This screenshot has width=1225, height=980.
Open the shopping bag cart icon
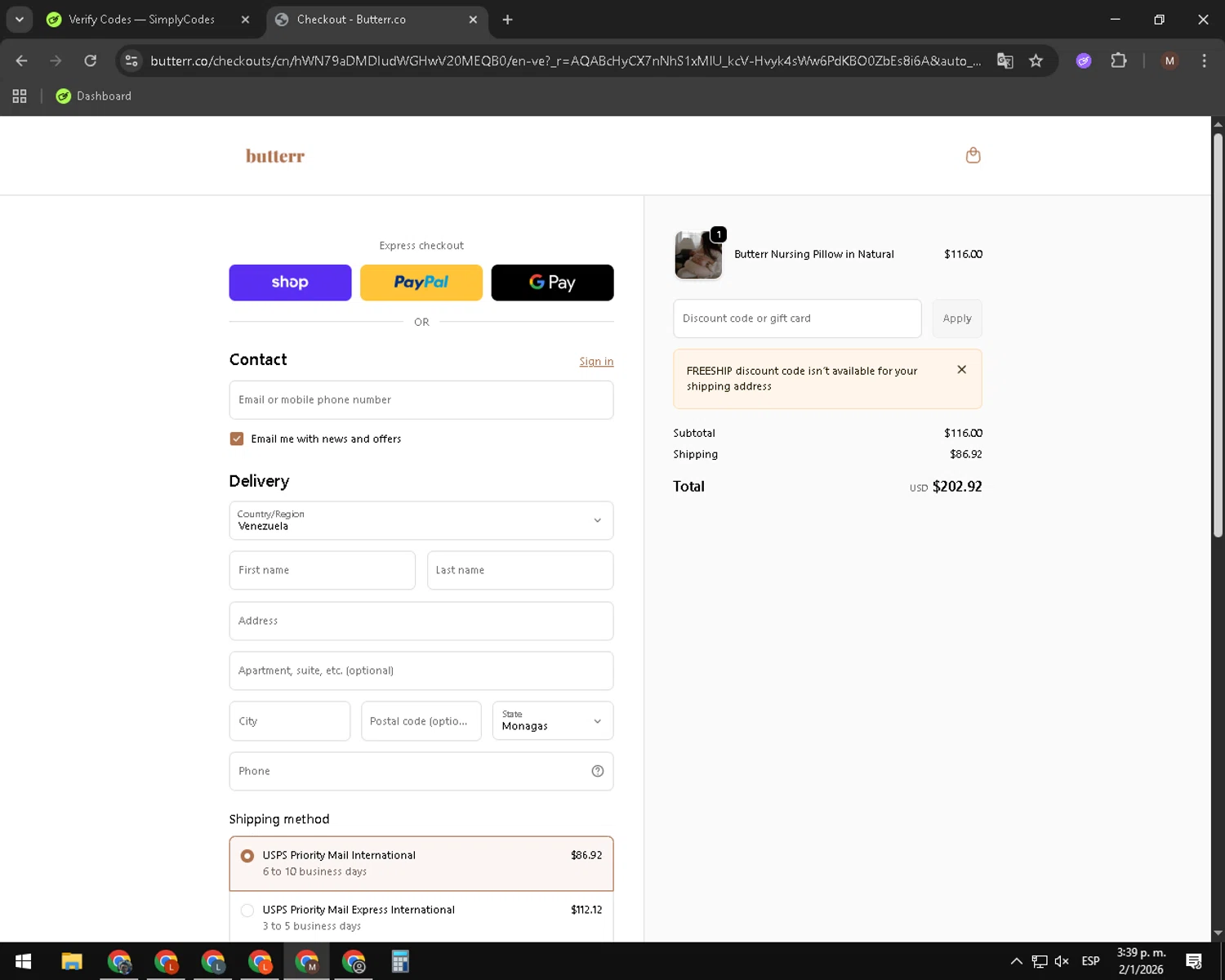[973, 155]
